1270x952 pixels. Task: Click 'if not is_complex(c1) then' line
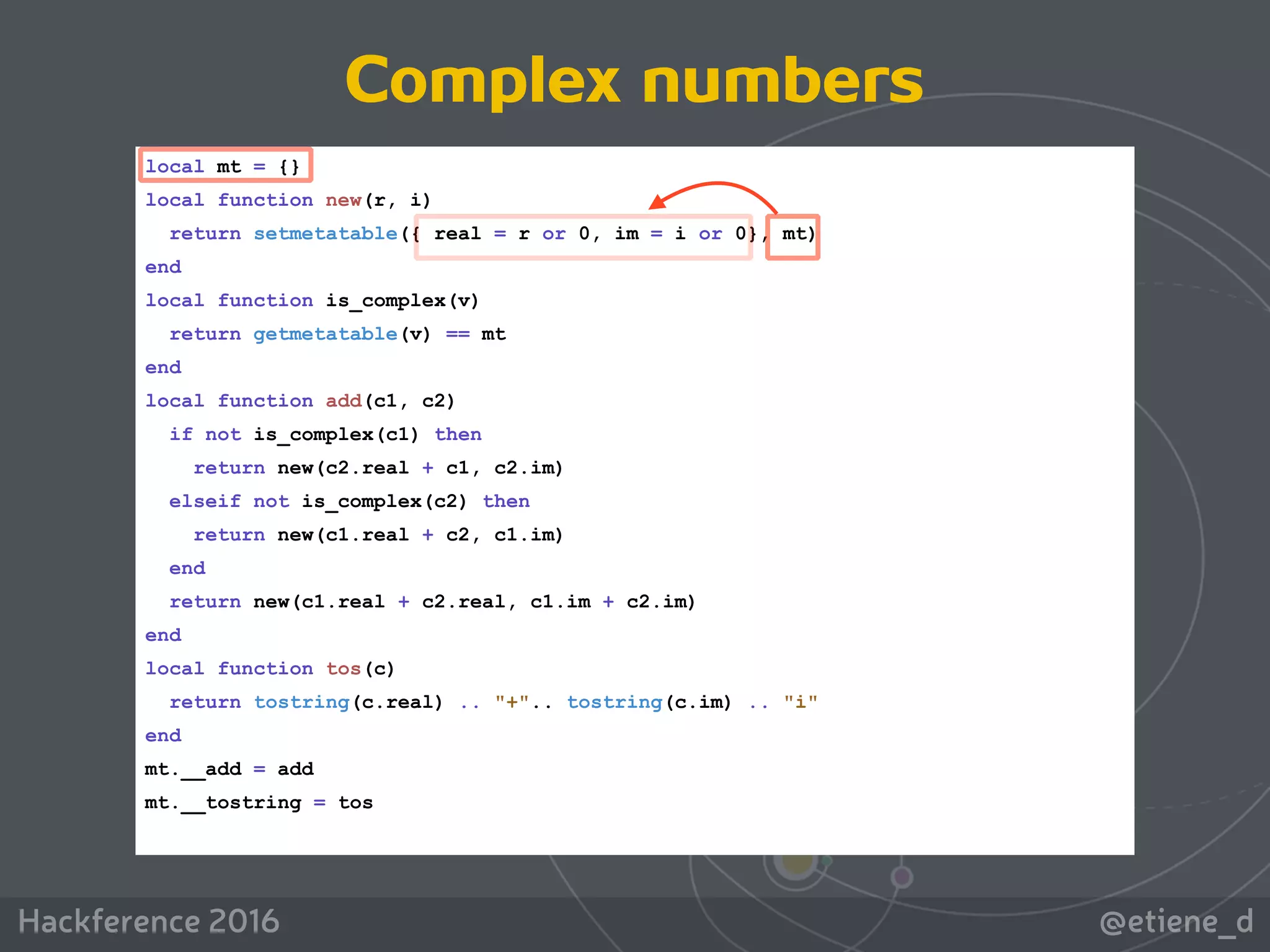pos(326,434)
